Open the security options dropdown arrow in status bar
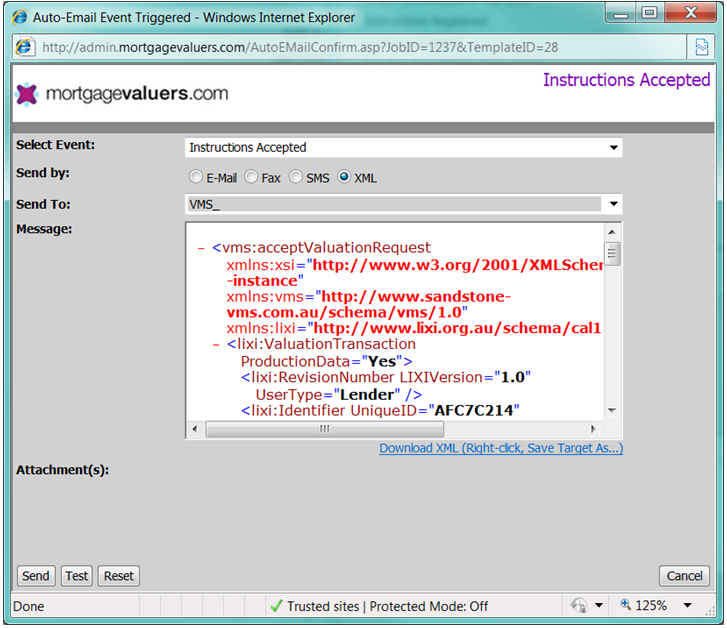This screenshot has height=628, width=727. [599, 605]
